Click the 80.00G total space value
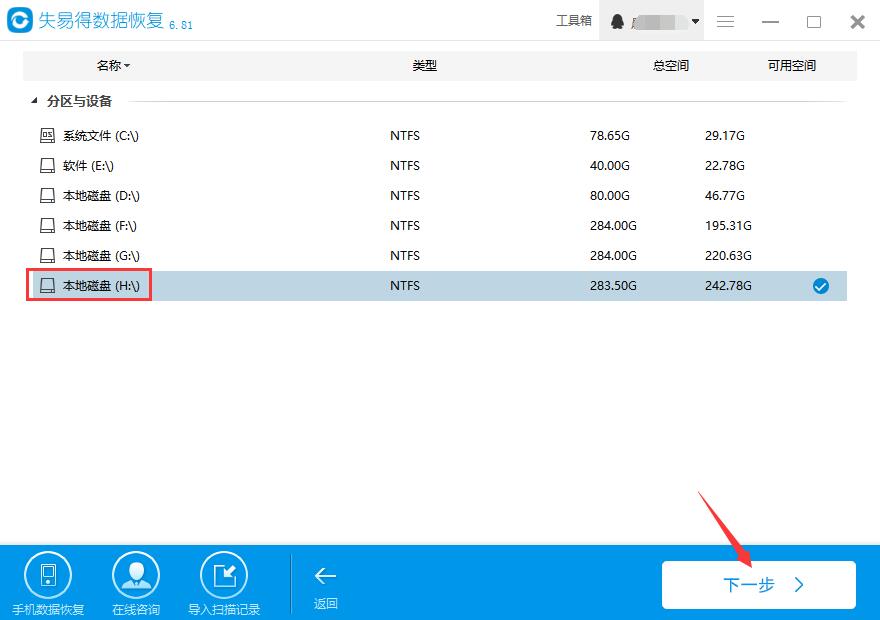The height and width of the screenshot is (620, 880). pos(609,196)
